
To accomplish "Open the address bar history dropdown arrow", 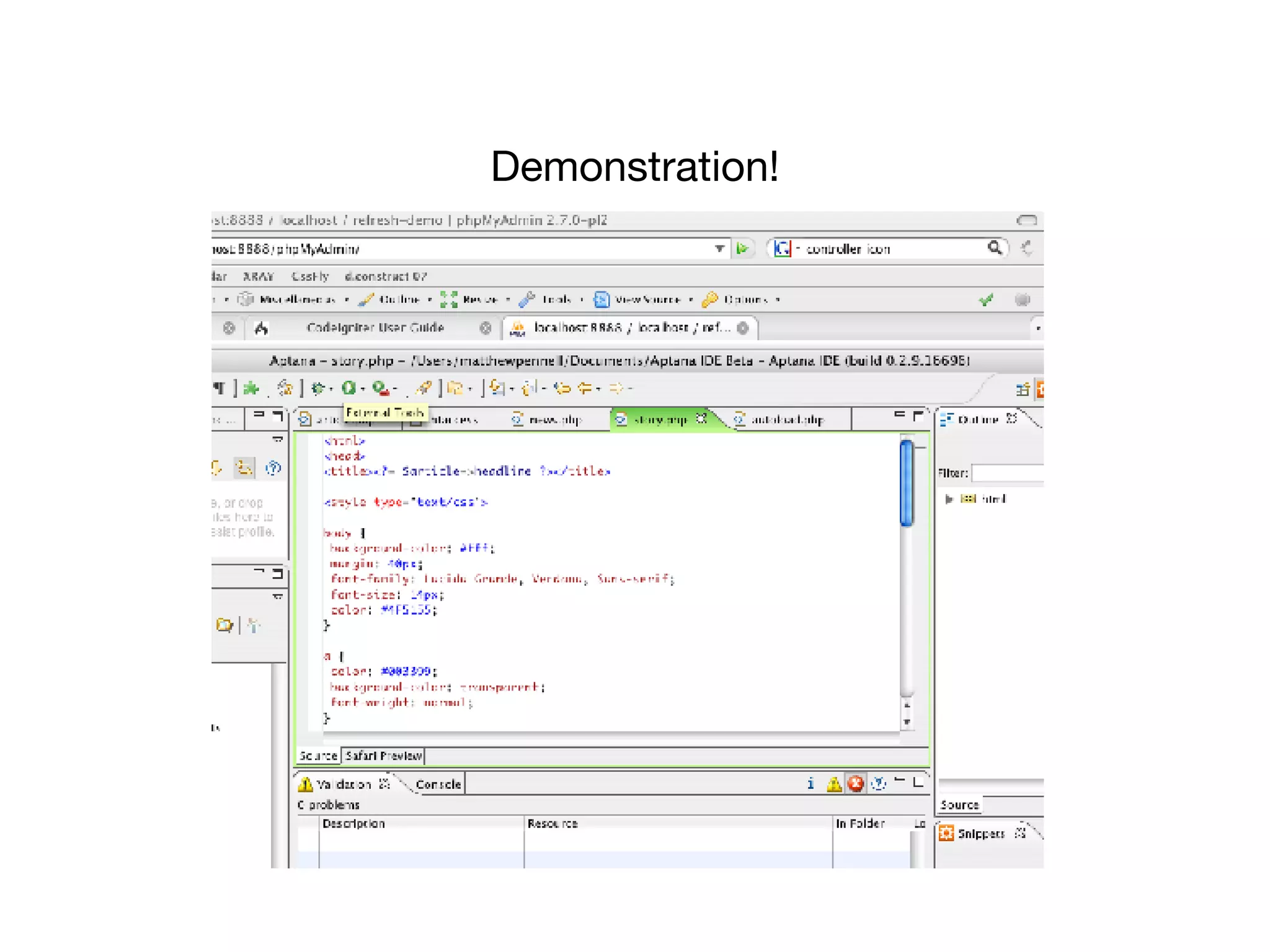I will click(x=719, y=249).
